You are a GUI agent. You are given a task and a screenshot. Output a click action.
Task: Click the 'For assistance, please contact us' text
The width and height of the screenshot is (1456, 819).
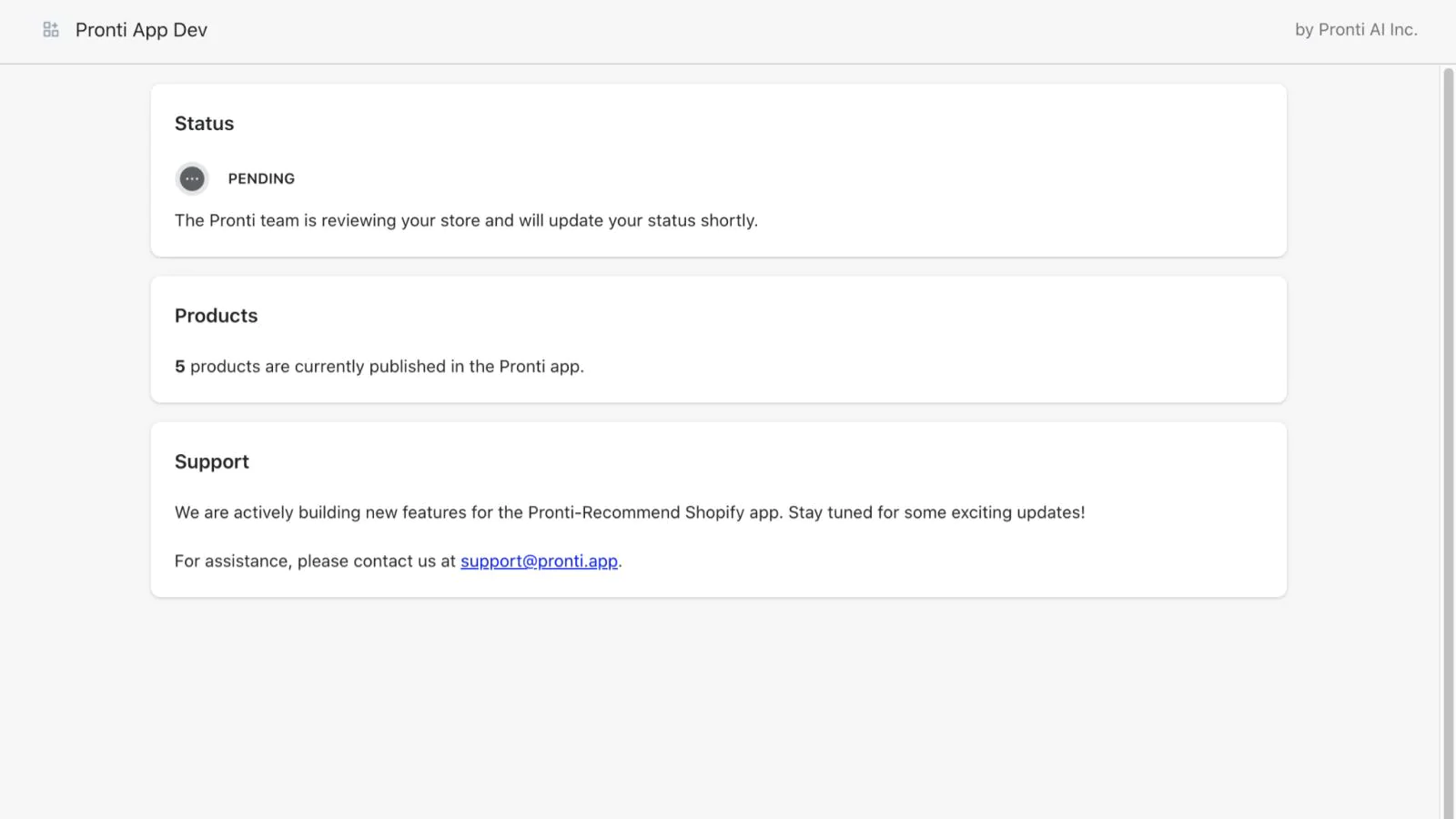tap(315, 561)
